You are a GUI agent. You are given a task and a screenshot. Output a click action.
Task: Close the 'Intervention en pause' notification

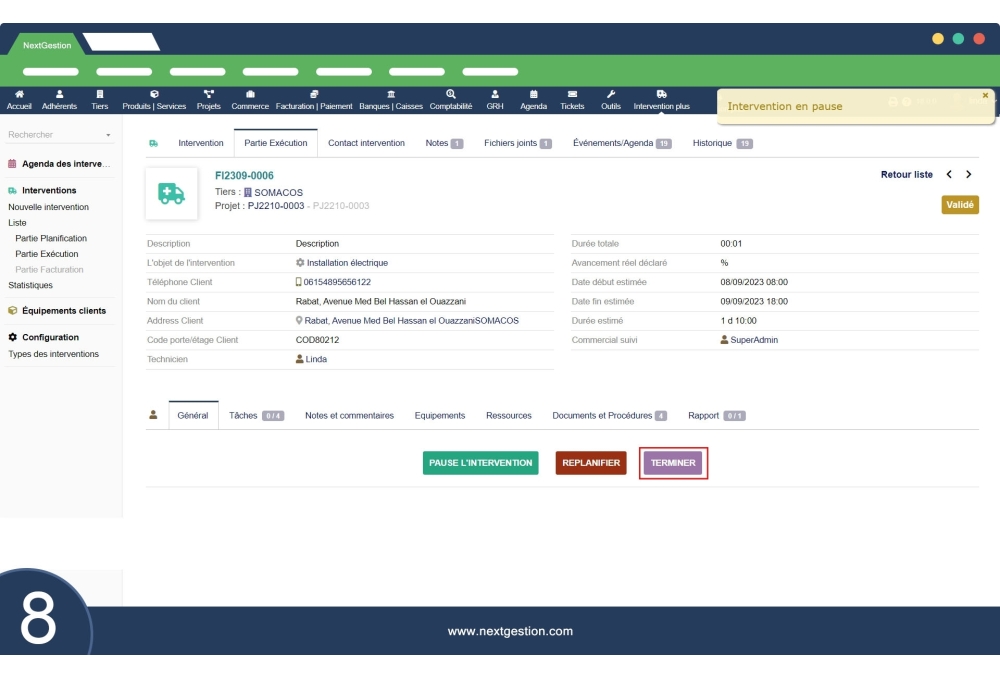tap(985, 95)
